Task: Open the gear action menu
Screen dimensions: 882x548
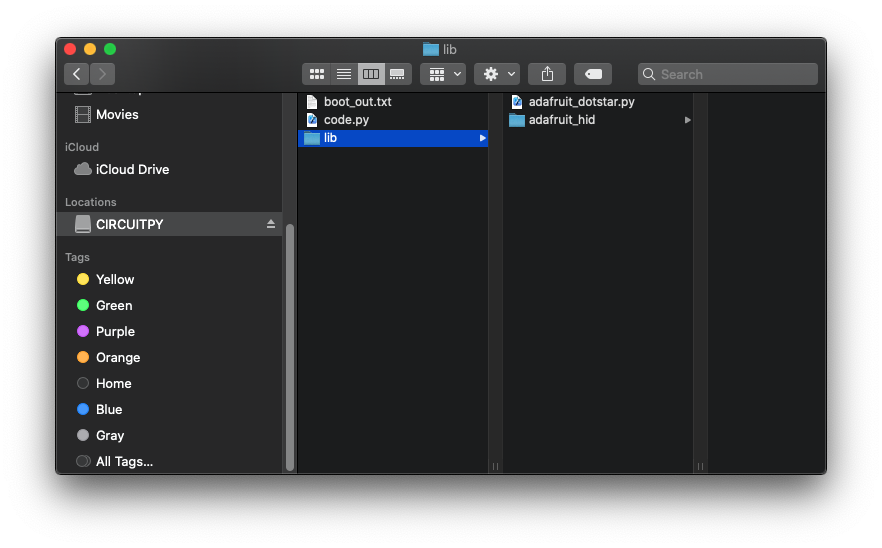Action: tap(497, 74)
